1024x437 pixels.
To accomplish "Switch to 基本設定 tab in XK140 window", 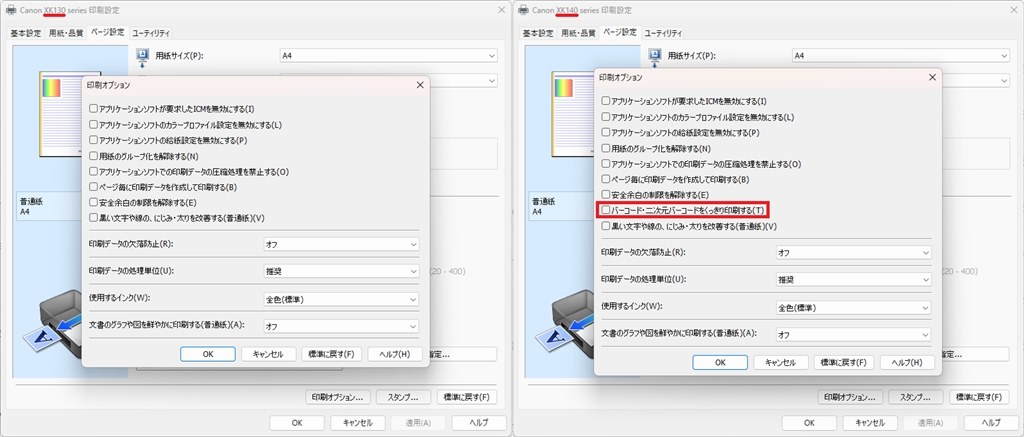I will pyautogui.click(x=537, y=33).
